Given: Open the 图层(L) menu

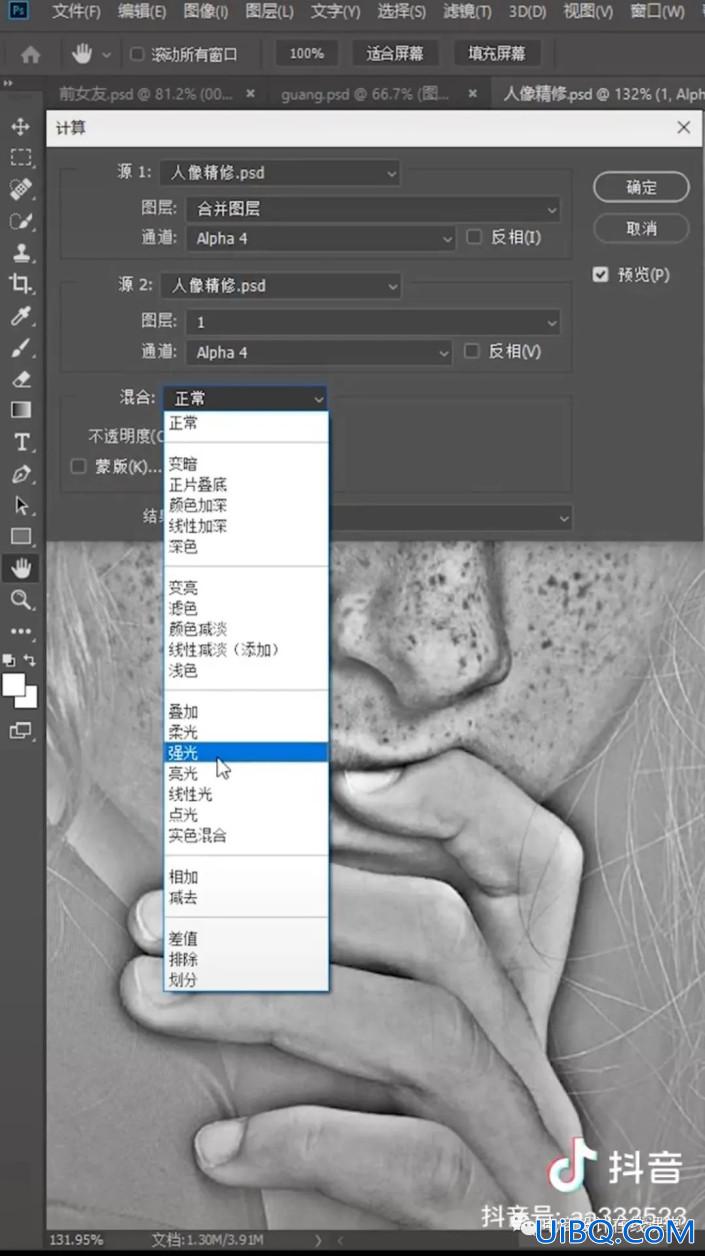Looking at the screenshot, I should point(269,12).
